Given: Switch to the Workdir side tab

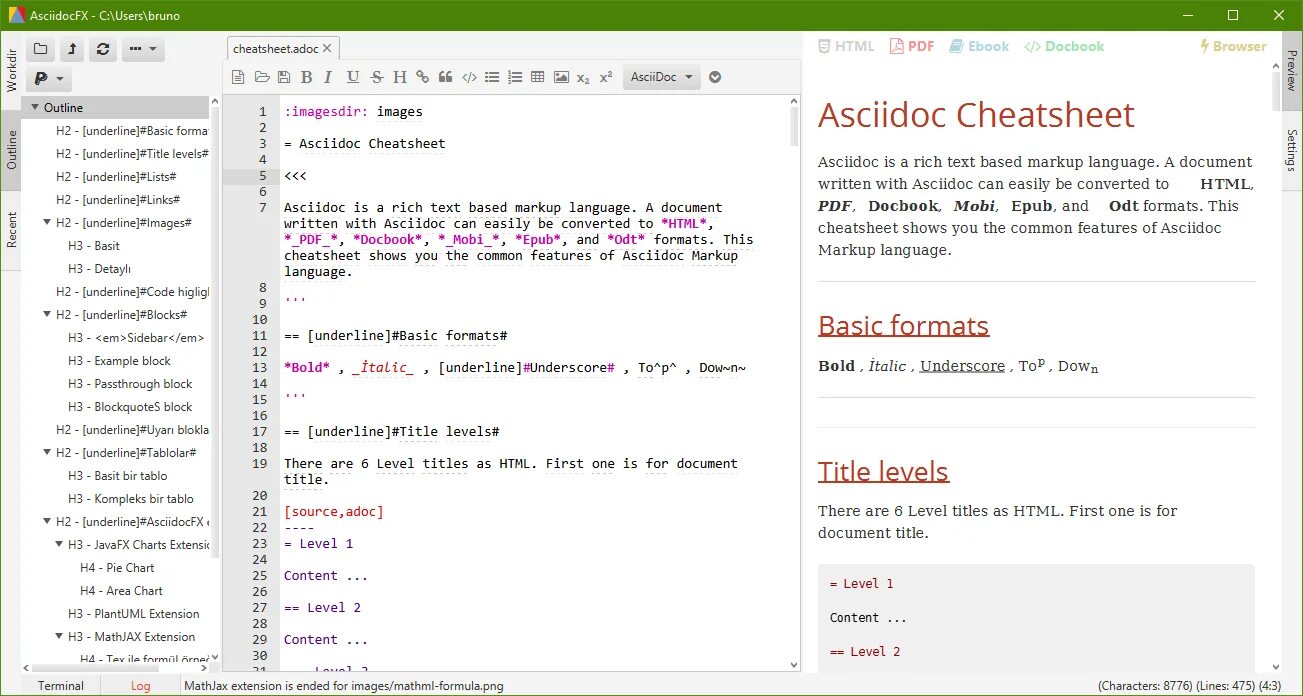Looking at the screenshot, I should click(11, 68).
